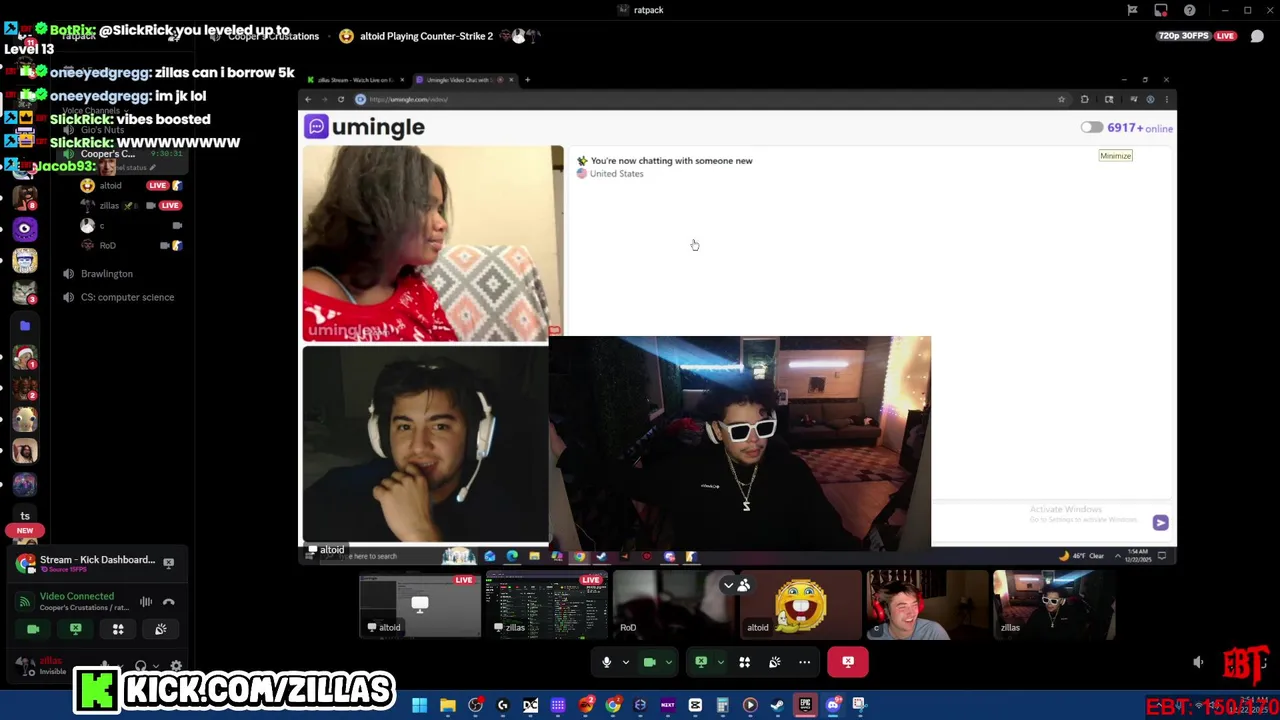
Task: Click red disconnect button in call bar
Action: 848,662
